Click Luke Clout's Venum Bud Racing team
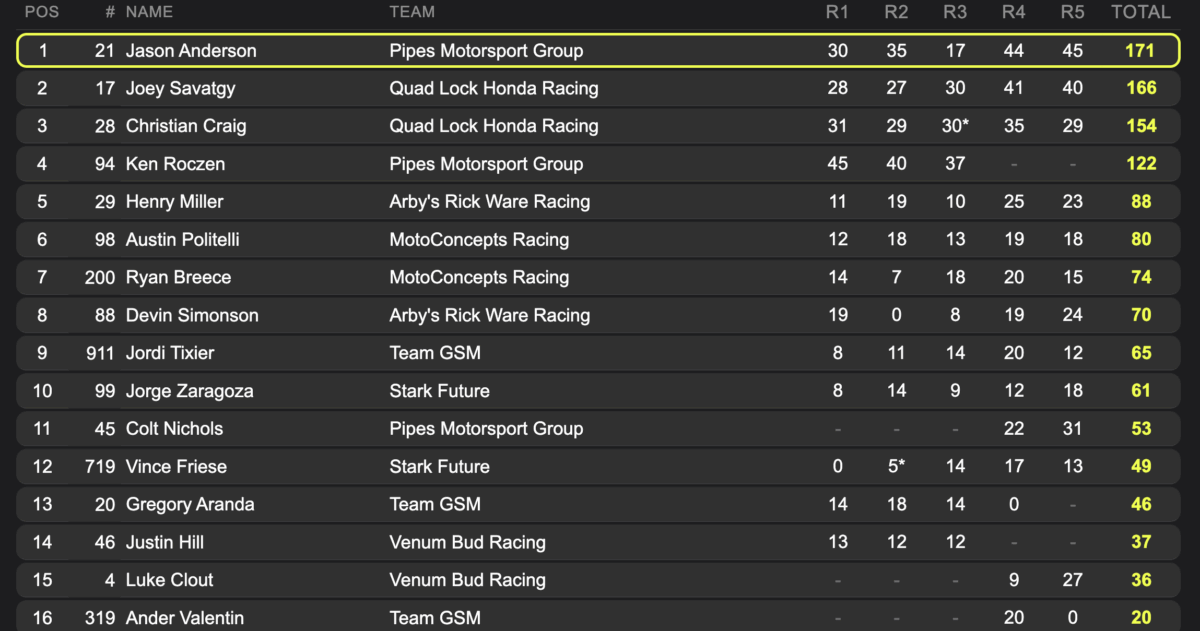The image size is (1200, 631). [x=467, y=580]
